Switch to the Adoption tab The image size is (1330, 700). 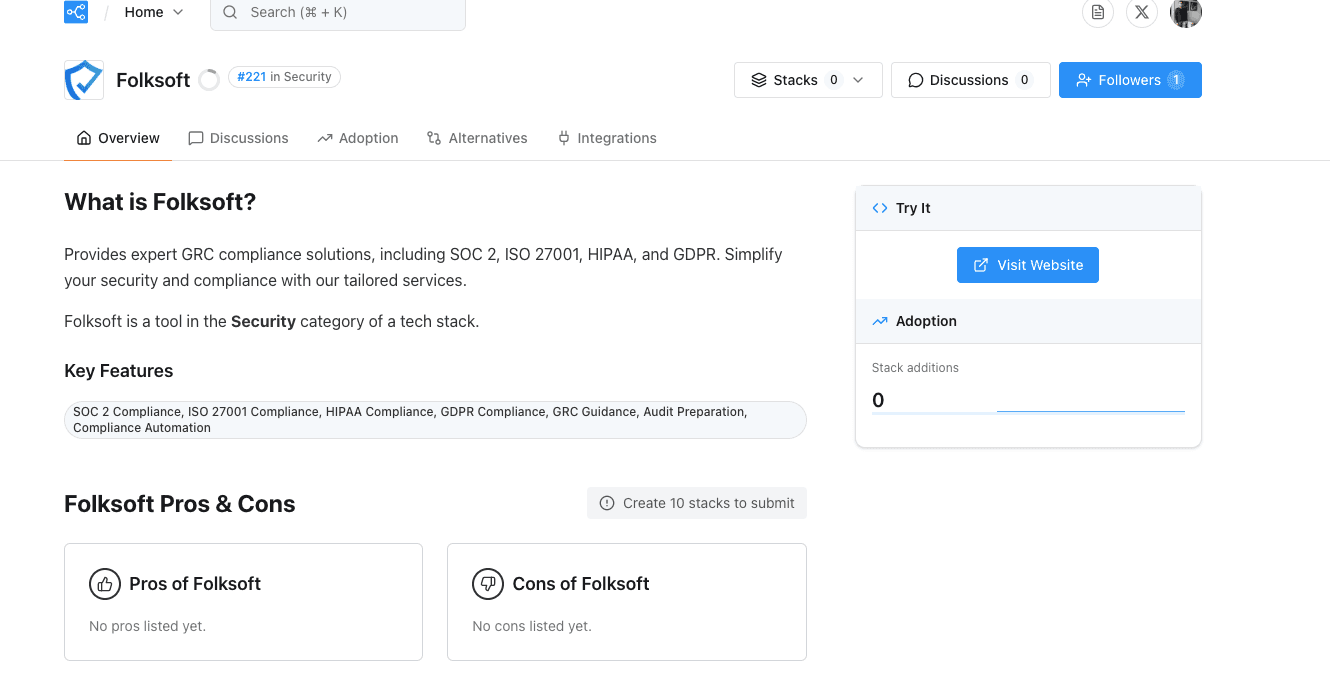[358, 138]
